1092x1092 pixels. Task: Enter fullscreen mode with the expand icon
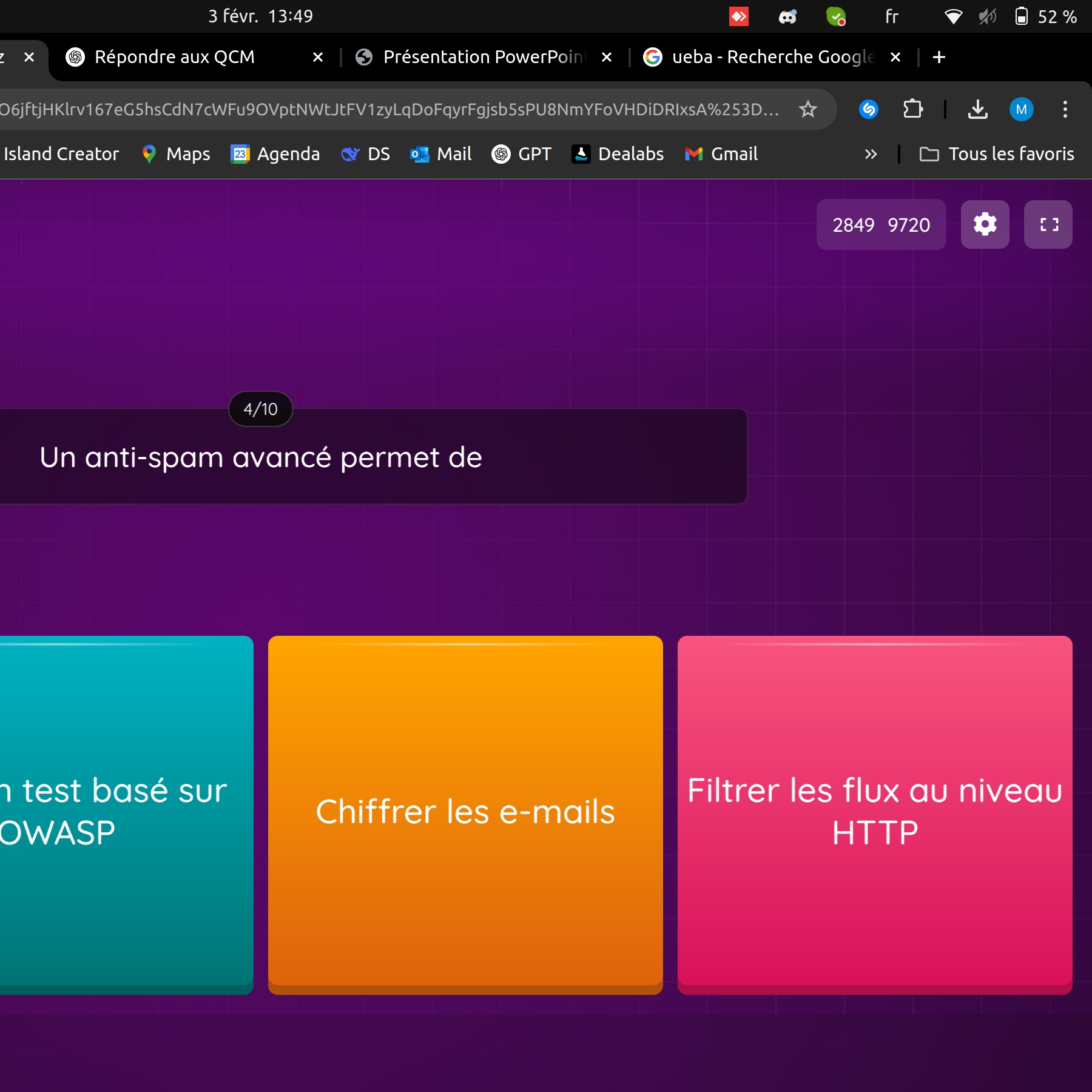pyautogui.click(x=1048, y=224)
